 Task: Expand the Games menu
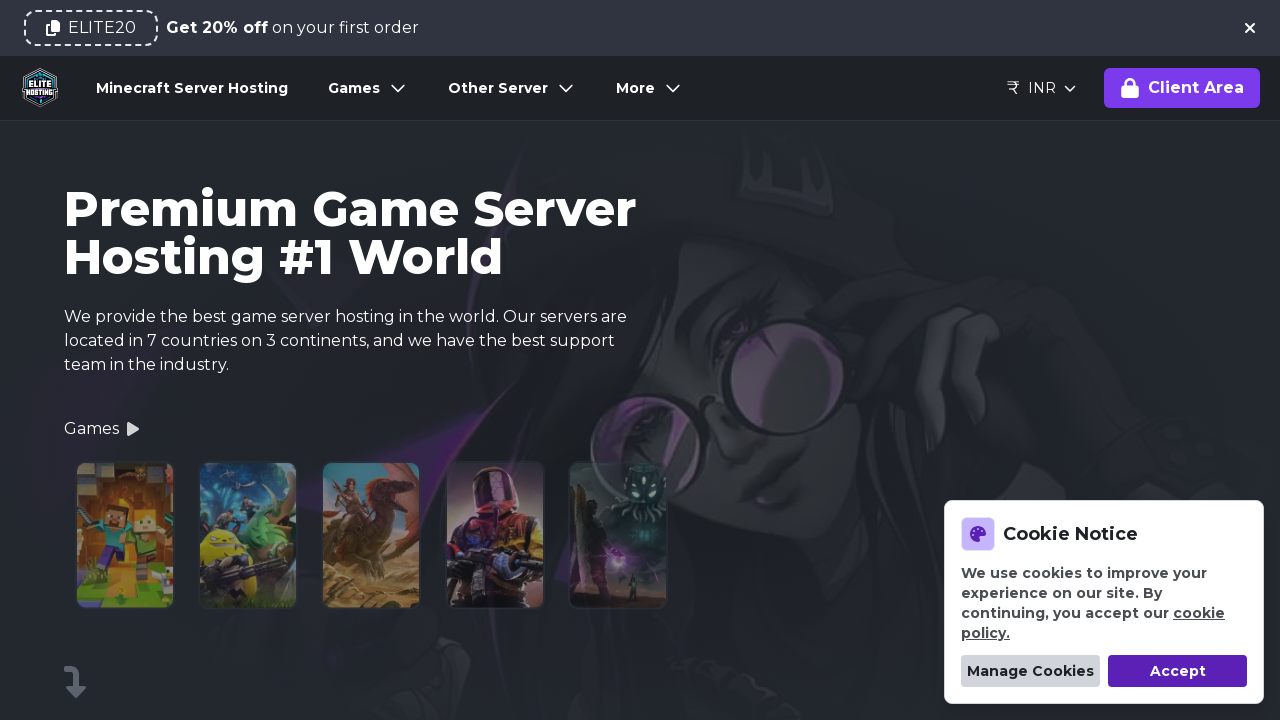[367, 88]
